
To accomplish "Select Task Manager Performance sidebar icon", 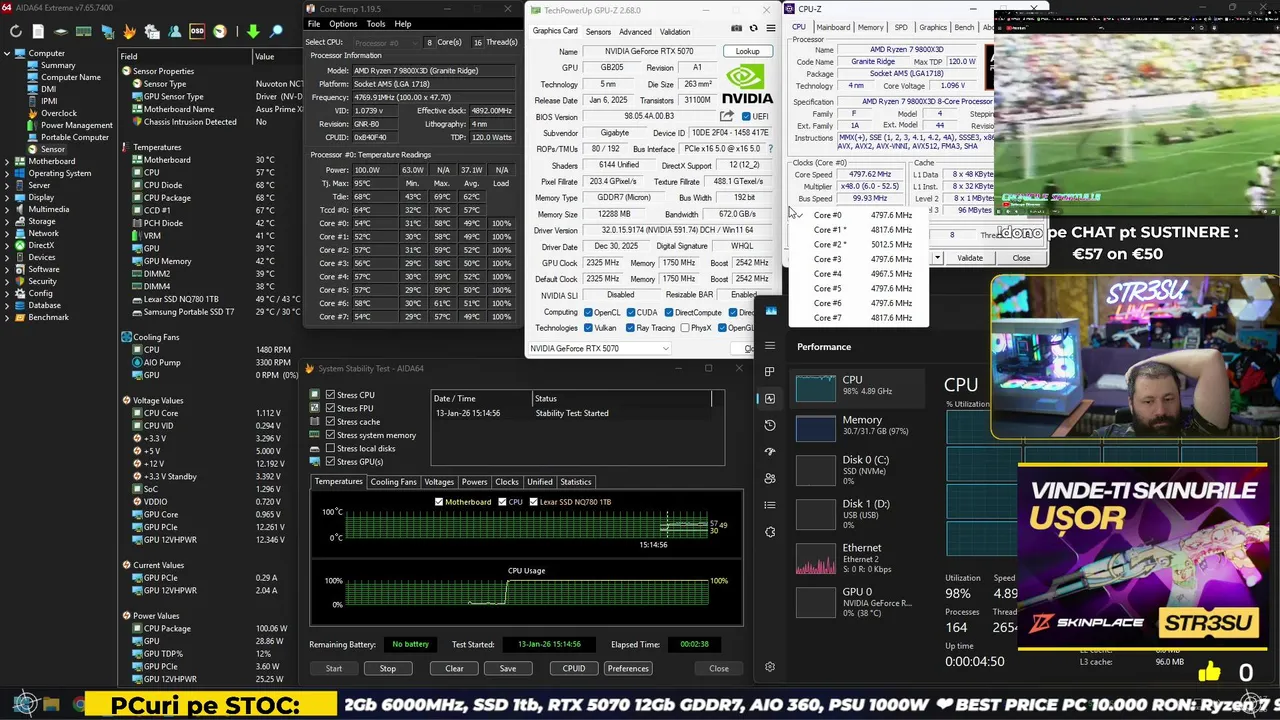I will pyautogui.click(x=770, y=398).
